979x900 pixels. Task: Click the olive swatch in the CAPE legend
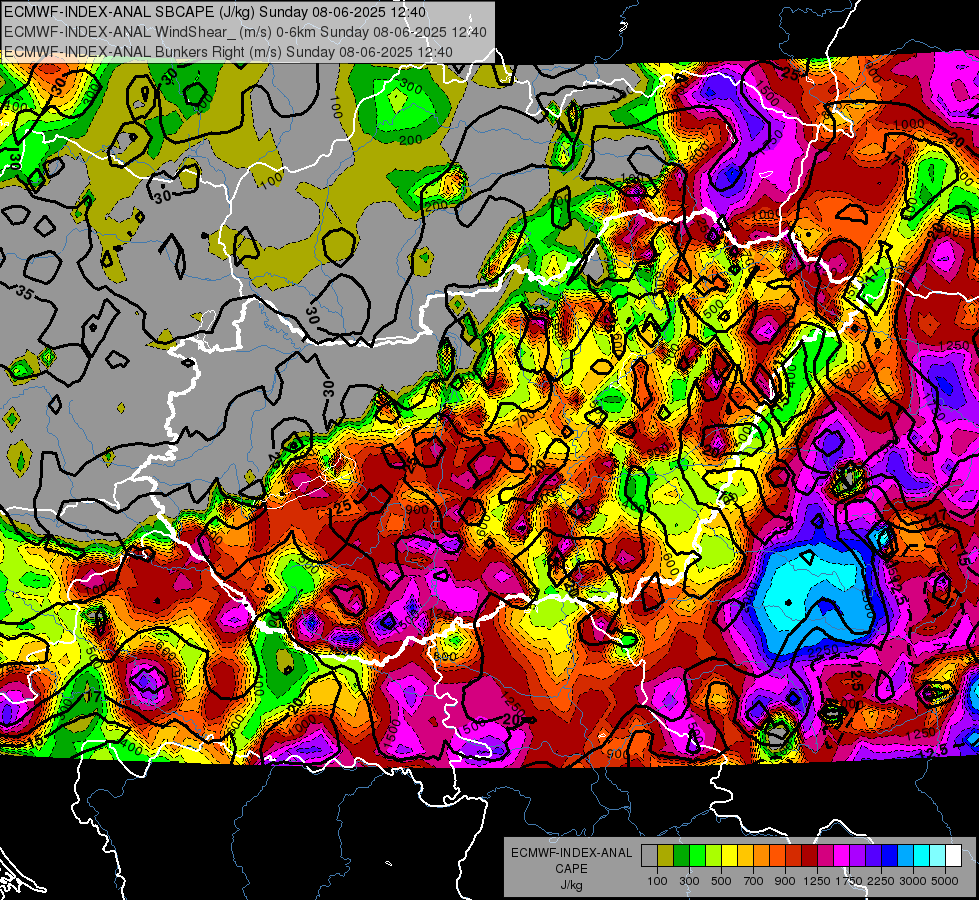pyautogui.click(x=666, y=855)
